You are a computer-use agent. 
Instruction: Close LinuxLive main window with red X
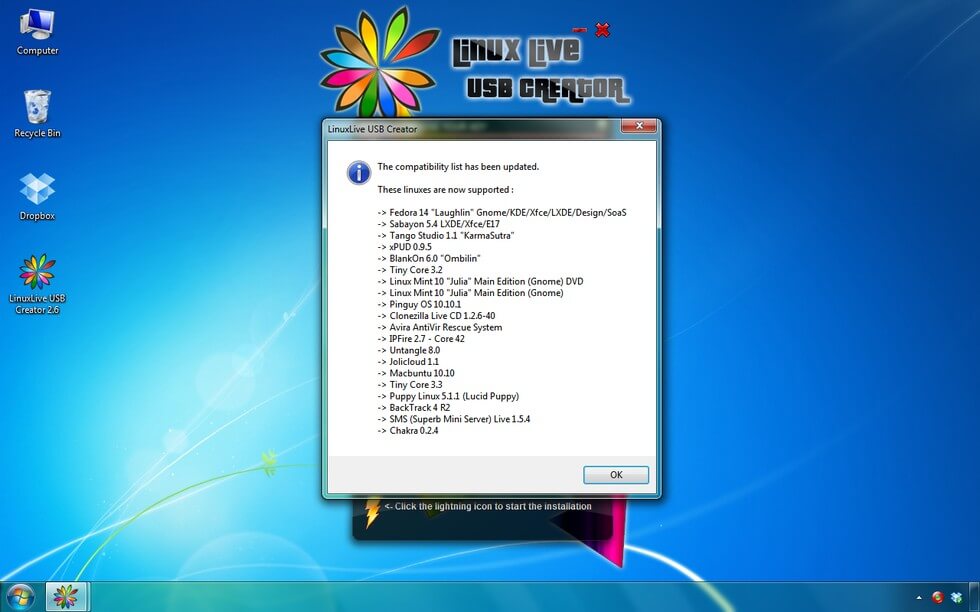[602, 29]
